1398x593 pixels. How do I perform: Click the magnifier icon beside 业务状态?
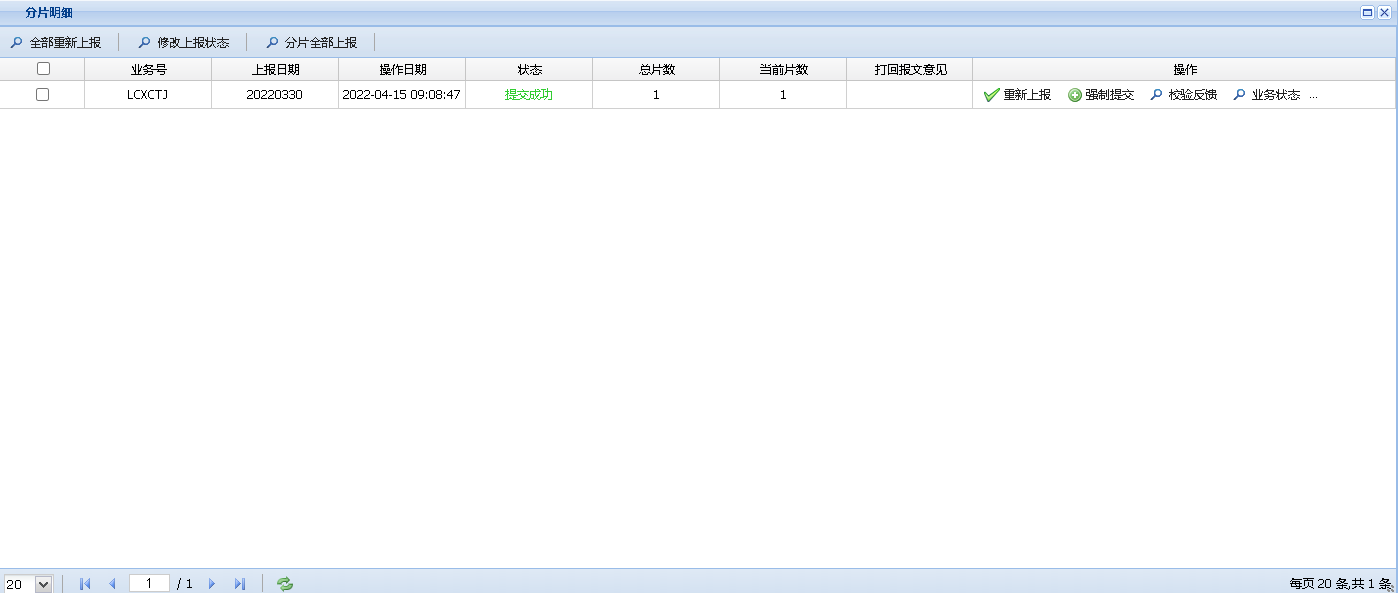pos(1240,95)
